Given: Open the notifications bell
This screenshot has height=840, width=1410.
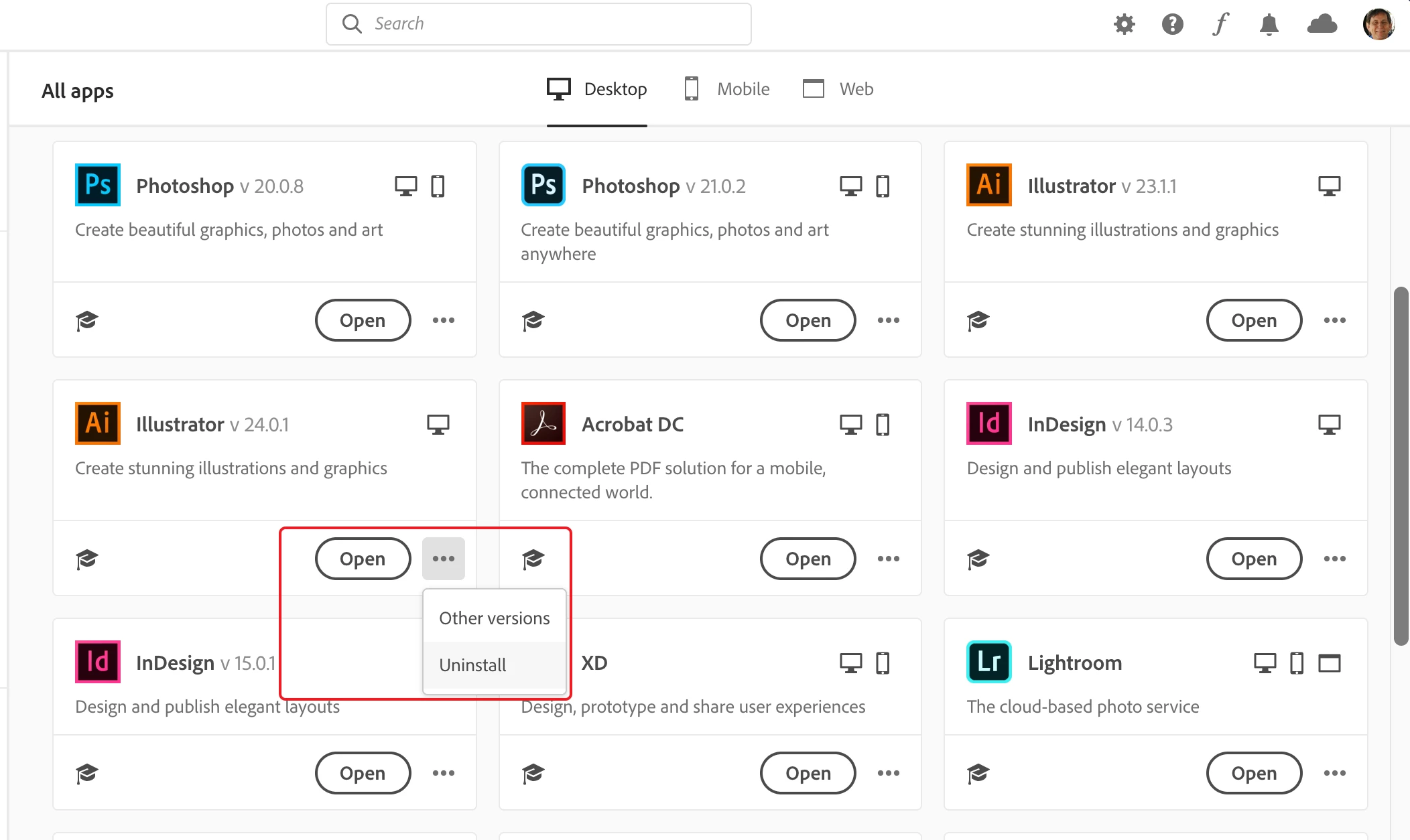Looking at the screenshot, I should 1269,25.
